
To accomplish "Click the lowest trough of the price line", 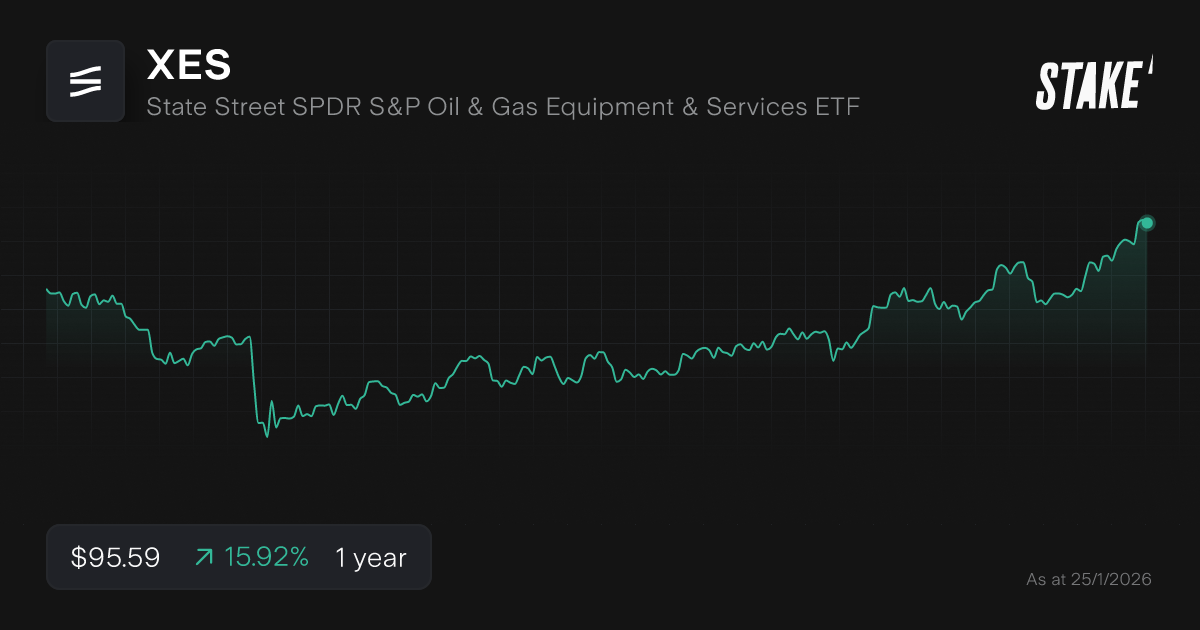I will point(266,437).
